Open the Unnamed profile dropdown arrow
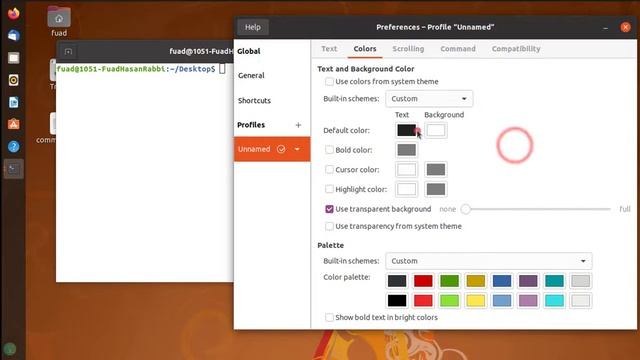Image resolution: width=640 pixels, height=360 pixels. (297, 149)
